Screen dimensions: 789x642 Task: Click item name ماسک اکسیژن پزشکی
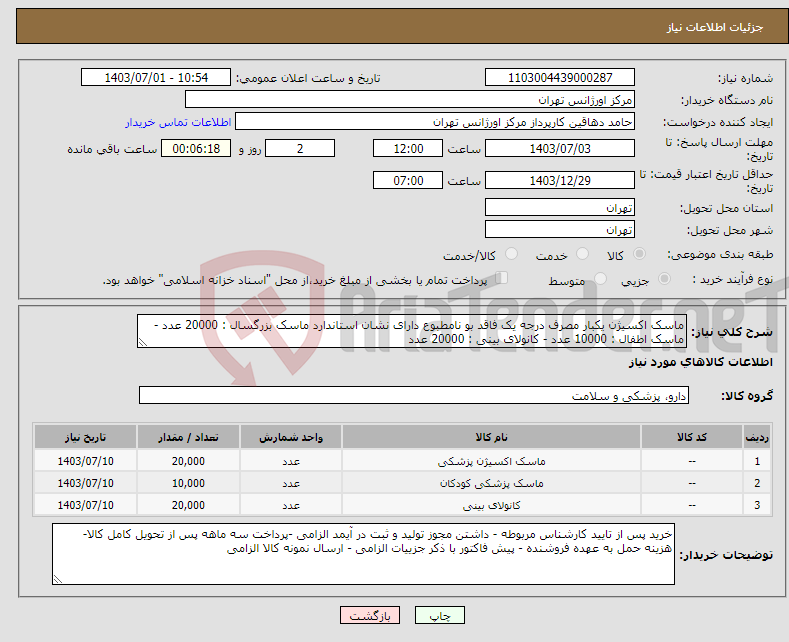point(491,461)
